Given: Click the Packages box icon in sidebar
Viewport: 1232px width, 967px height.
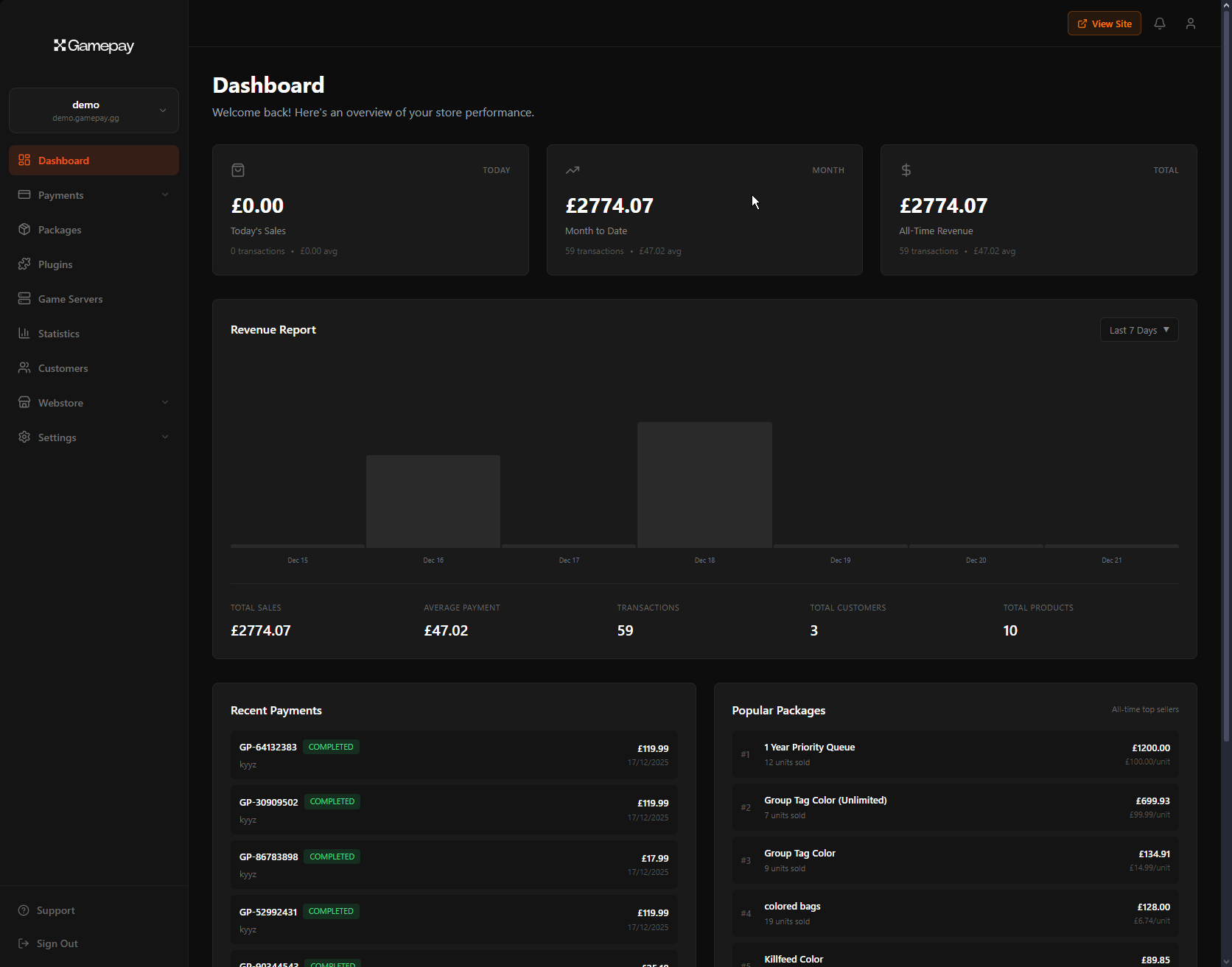Looking at the screenshot, I should [24, 230].
